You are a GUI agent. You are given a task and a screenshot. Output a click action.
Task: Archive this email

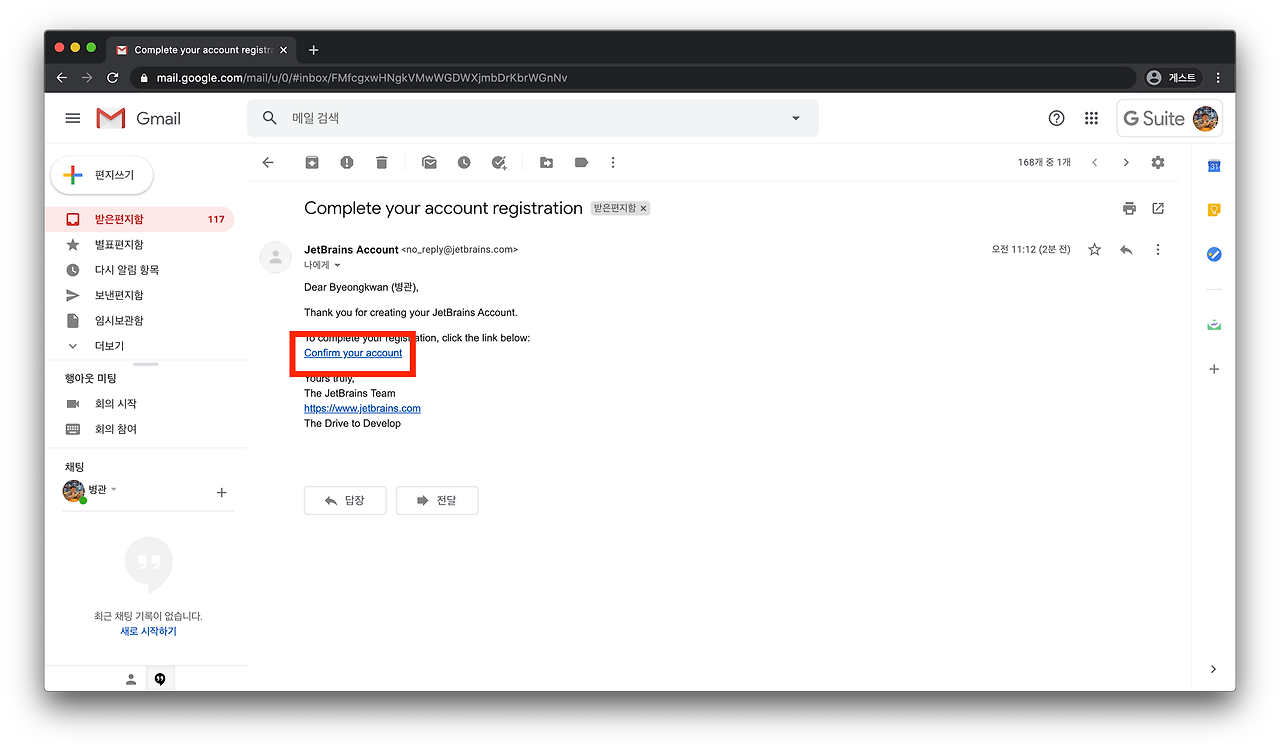pyautogui.click(x=312, y=162)
